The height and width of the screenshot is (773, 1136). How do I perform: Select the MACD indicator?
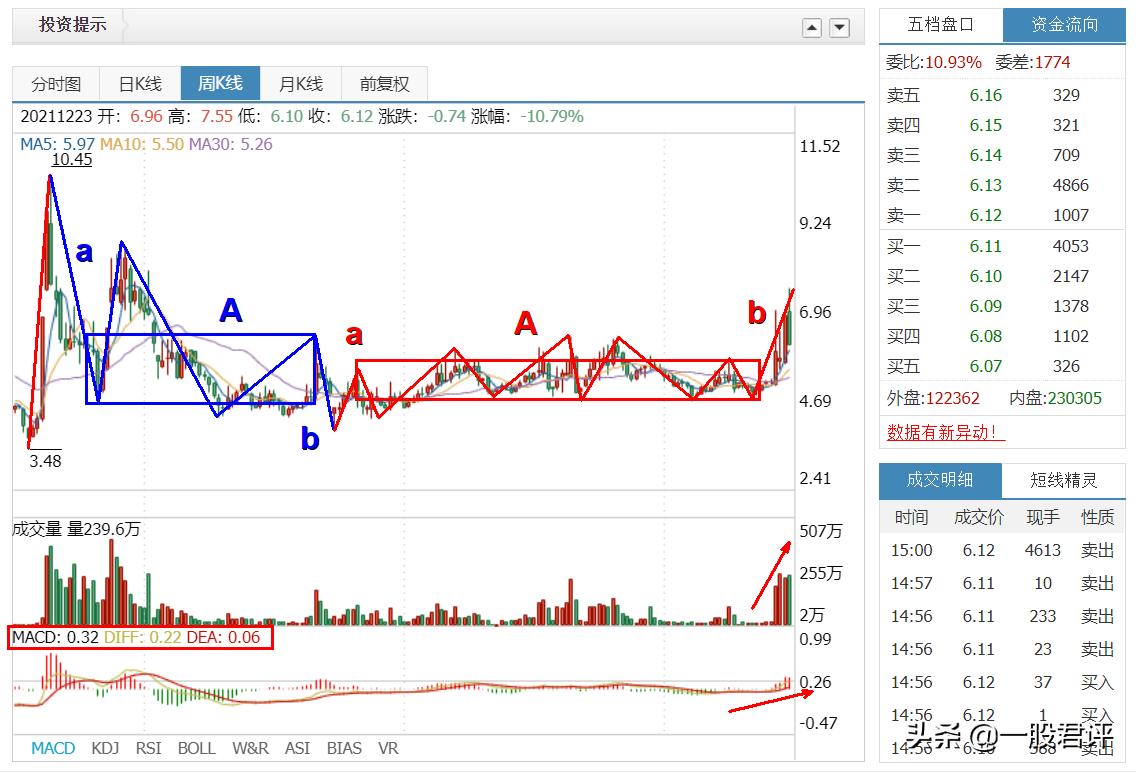coord(53,748)
